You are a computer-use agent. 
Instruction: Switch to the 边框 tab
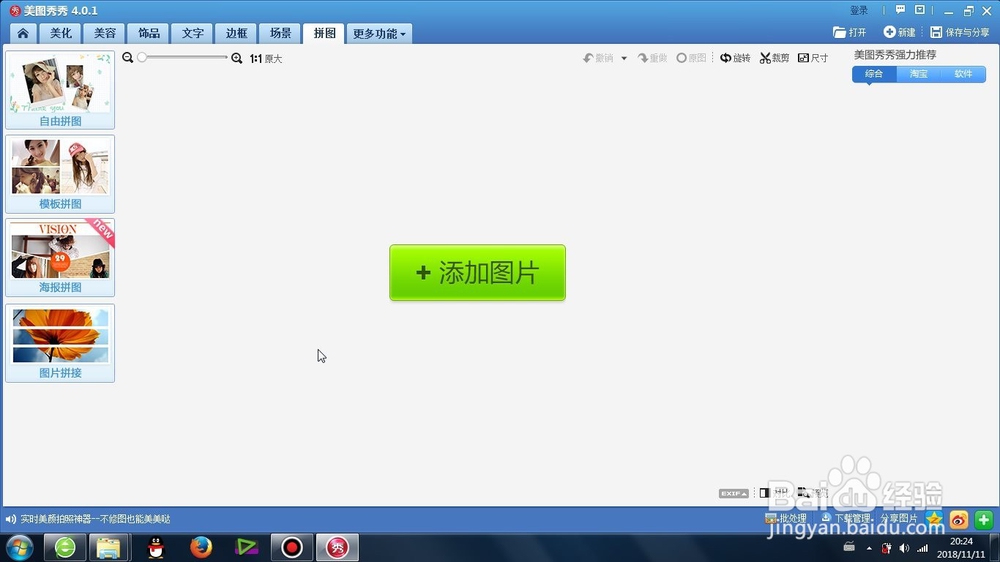(236, 33)
